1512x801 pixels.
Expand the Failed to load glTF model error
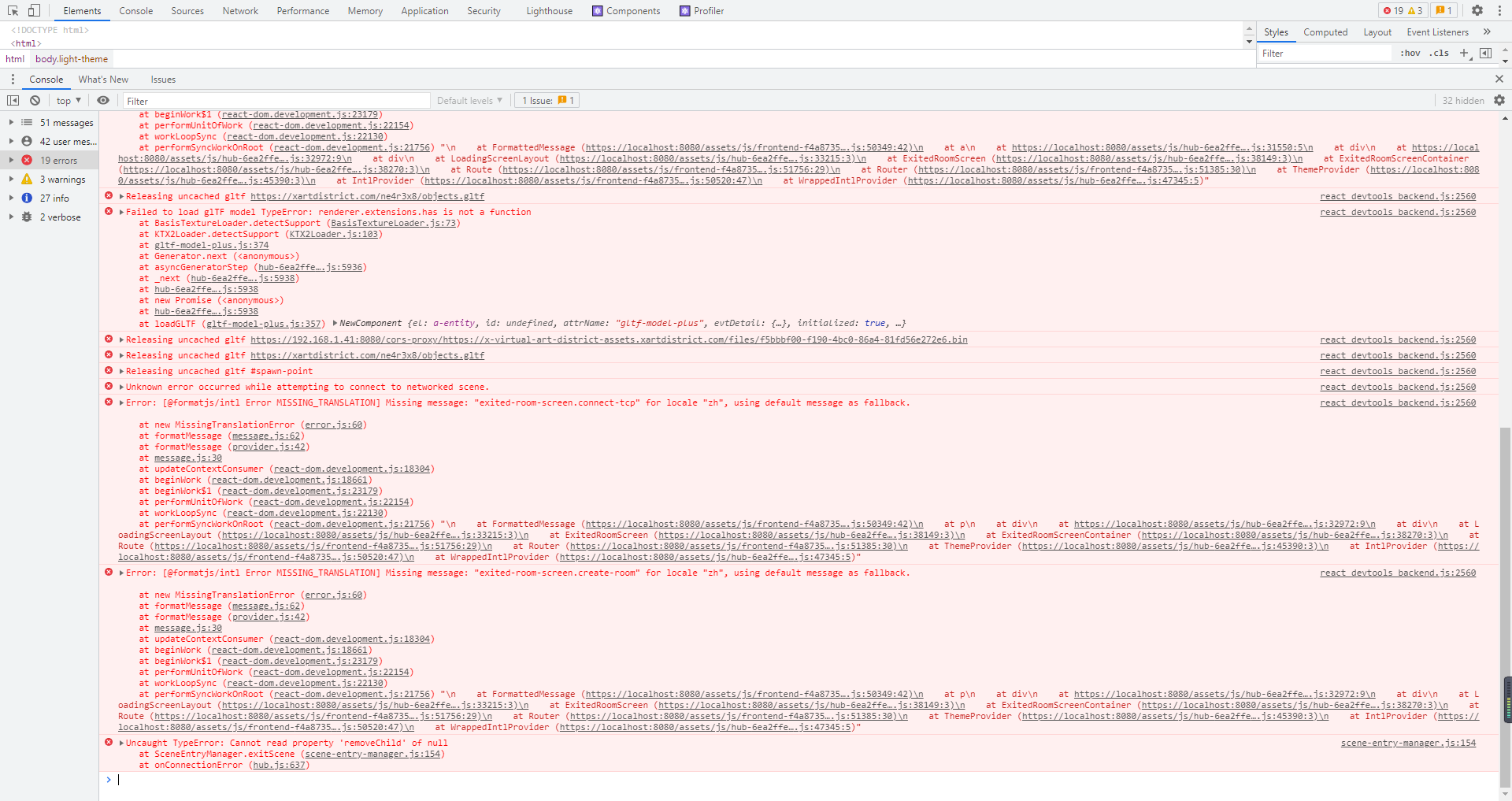point(122,212)
